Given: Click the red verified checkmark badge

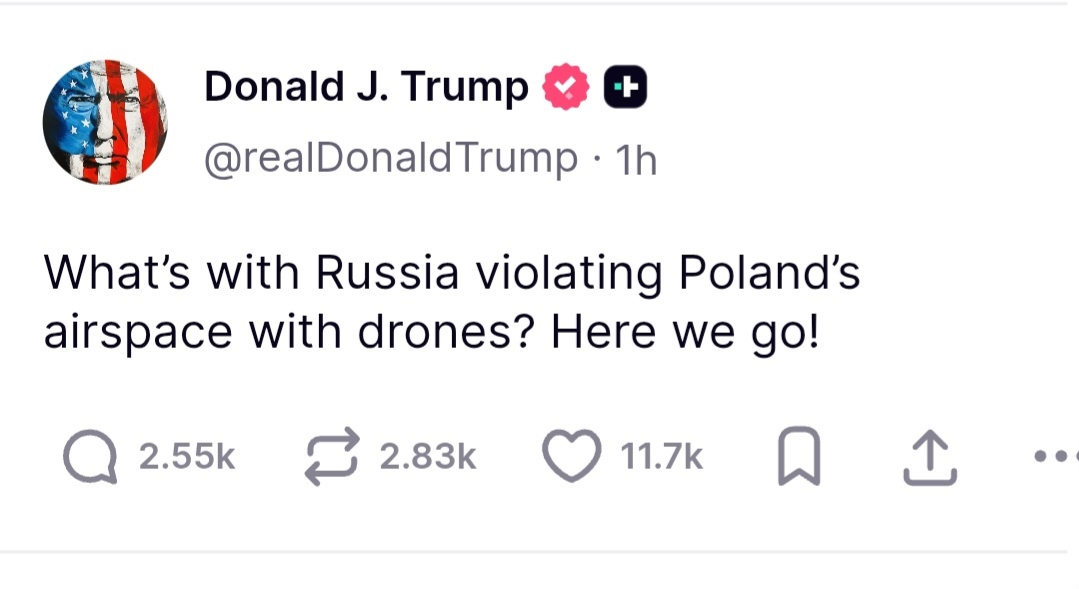Looking at the screenshot, I should pyautogui.click(x=565, y=85).
